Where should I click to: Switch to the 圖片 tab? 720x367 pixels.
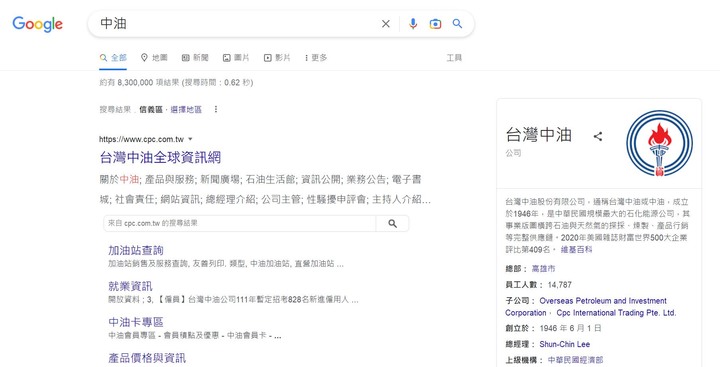(x=236, y=58)
